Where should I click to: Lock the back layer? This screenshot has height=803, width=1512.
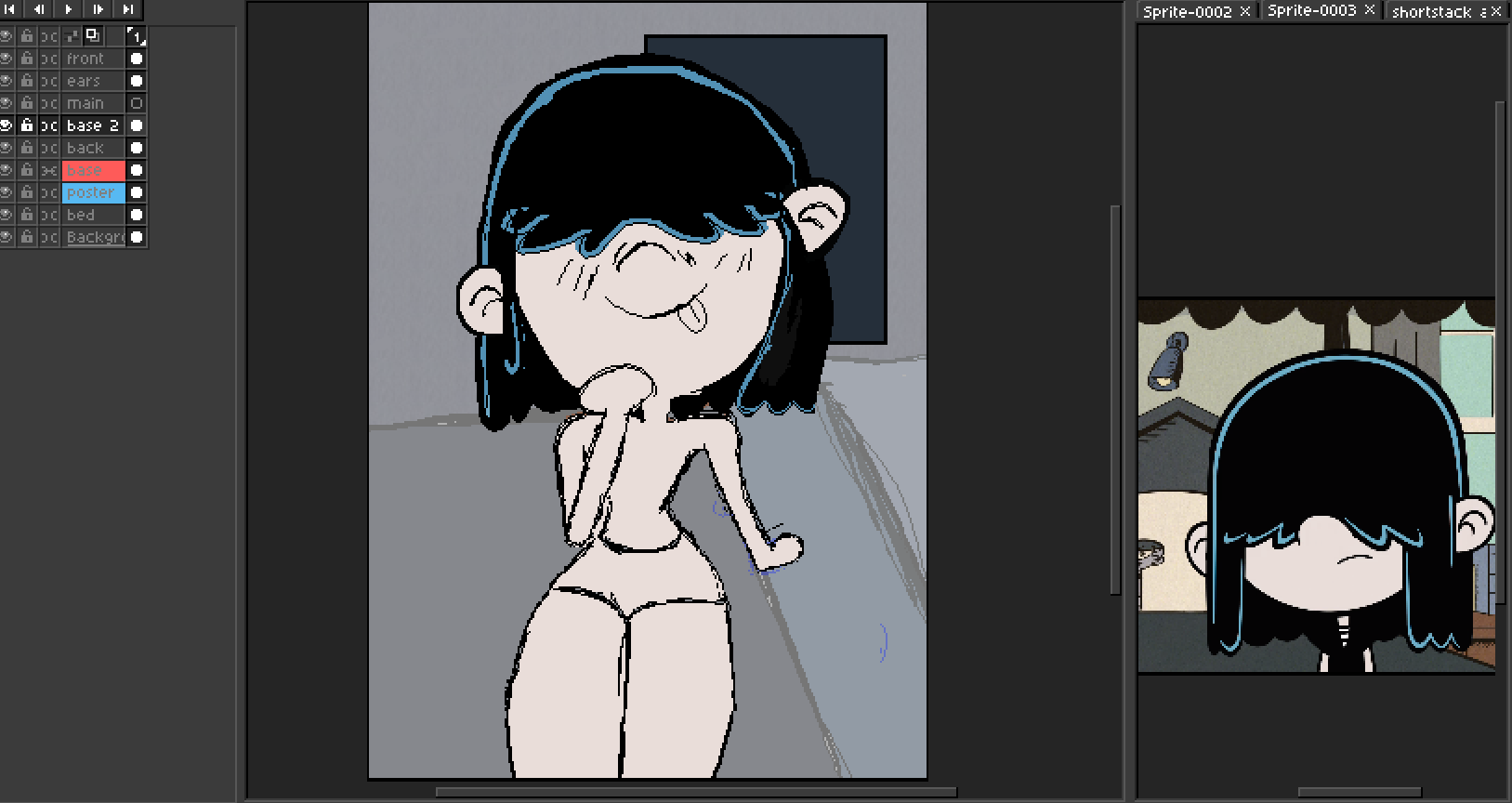pos(27,148)
